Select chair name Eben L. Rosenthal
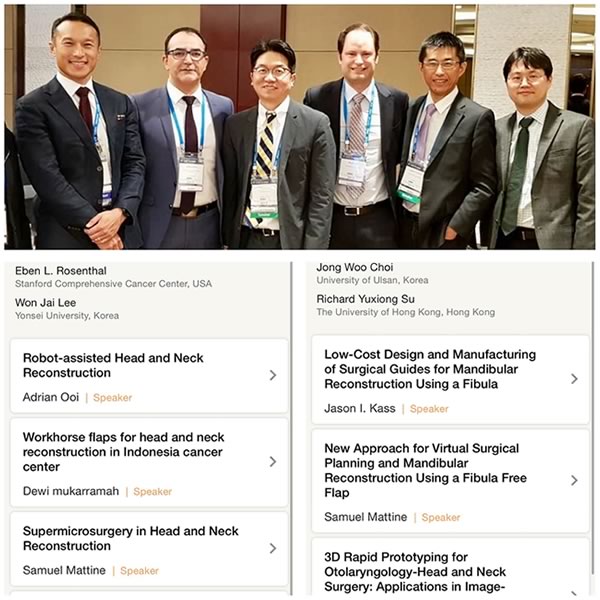600x600 pixels. (61, 271)
